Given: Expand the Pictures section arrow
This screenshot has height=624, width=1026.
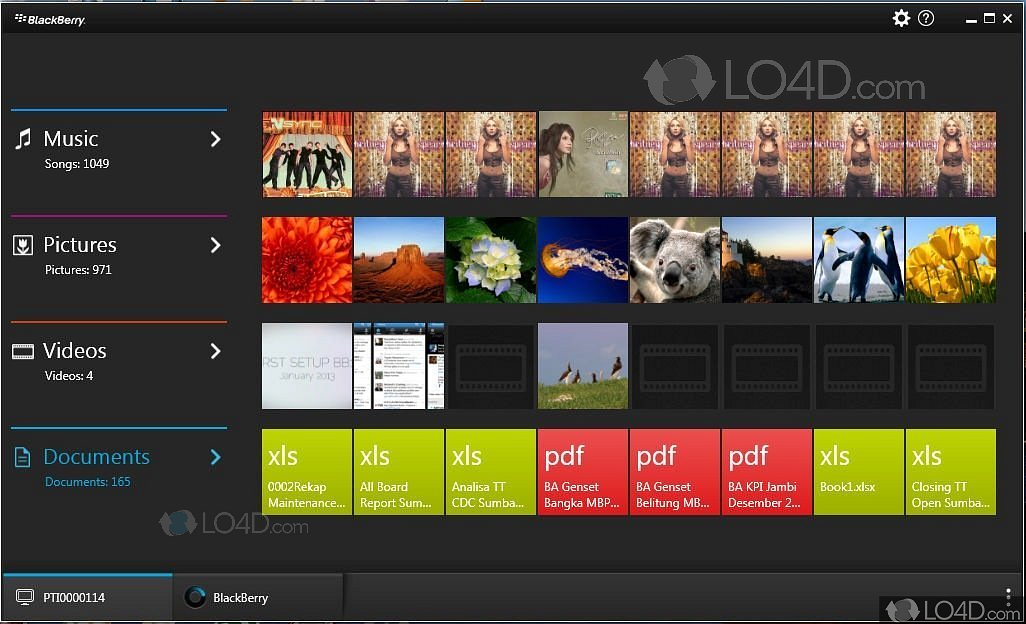Looking at the screenshot, I should click(215, 245).
